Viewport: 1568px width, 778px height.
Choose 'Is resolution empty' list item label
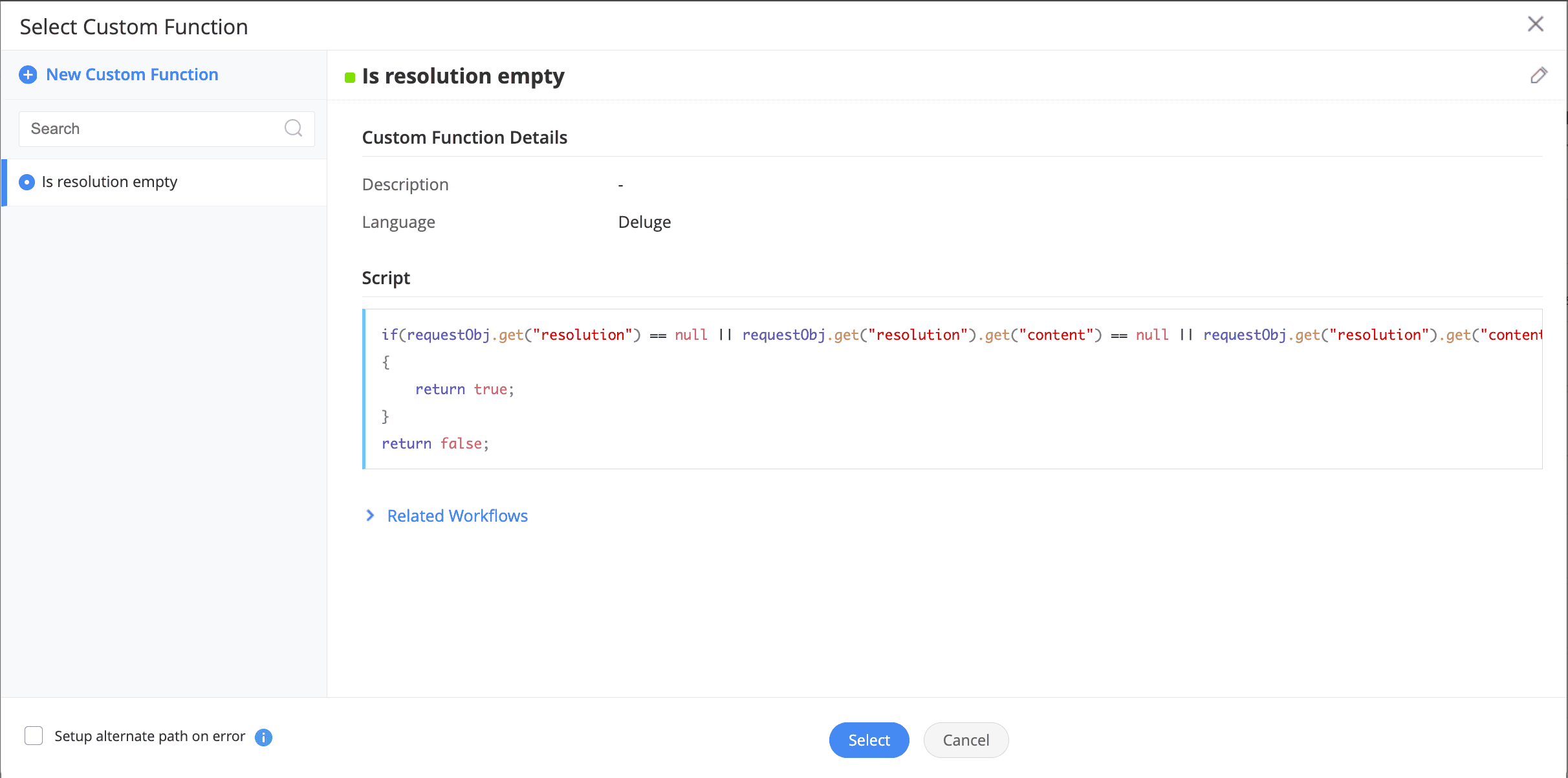(109, 183)
